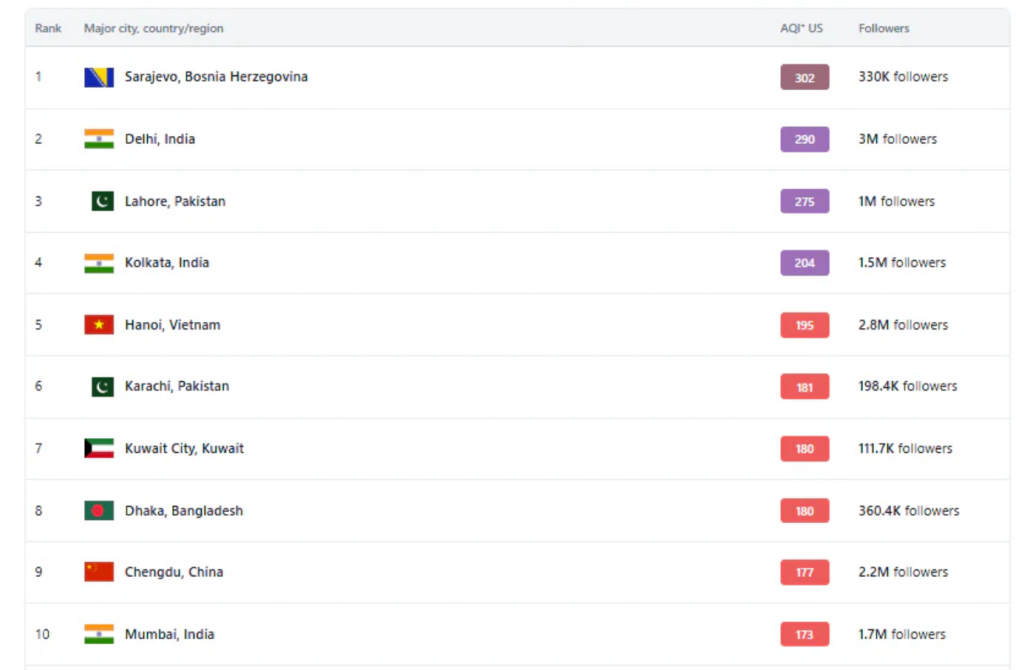Screen dimensions: 1024x670
Task: Click the Pakistan flag beside Lahore
Action: 102,201
